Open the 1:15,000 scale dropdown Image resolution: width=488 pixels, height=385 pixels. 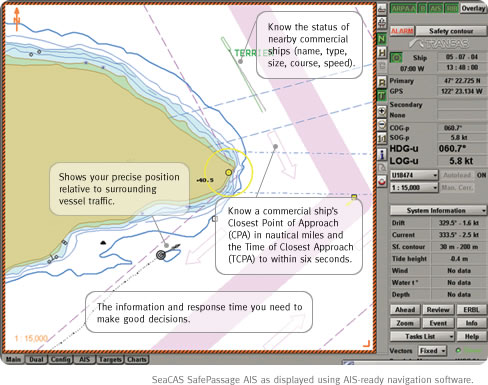point(414,188)
